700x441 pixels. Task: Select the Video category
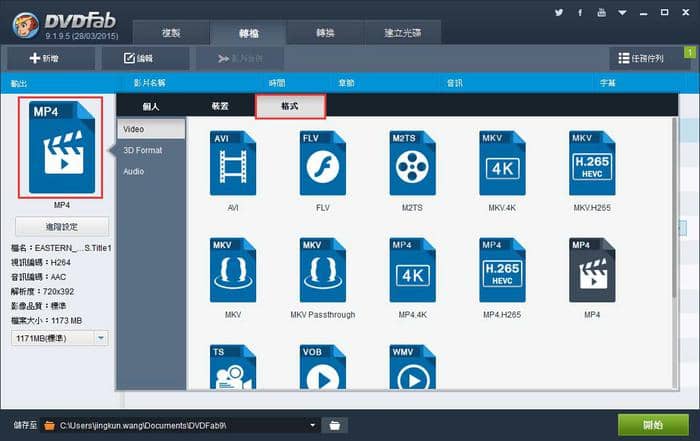(151, 129)
